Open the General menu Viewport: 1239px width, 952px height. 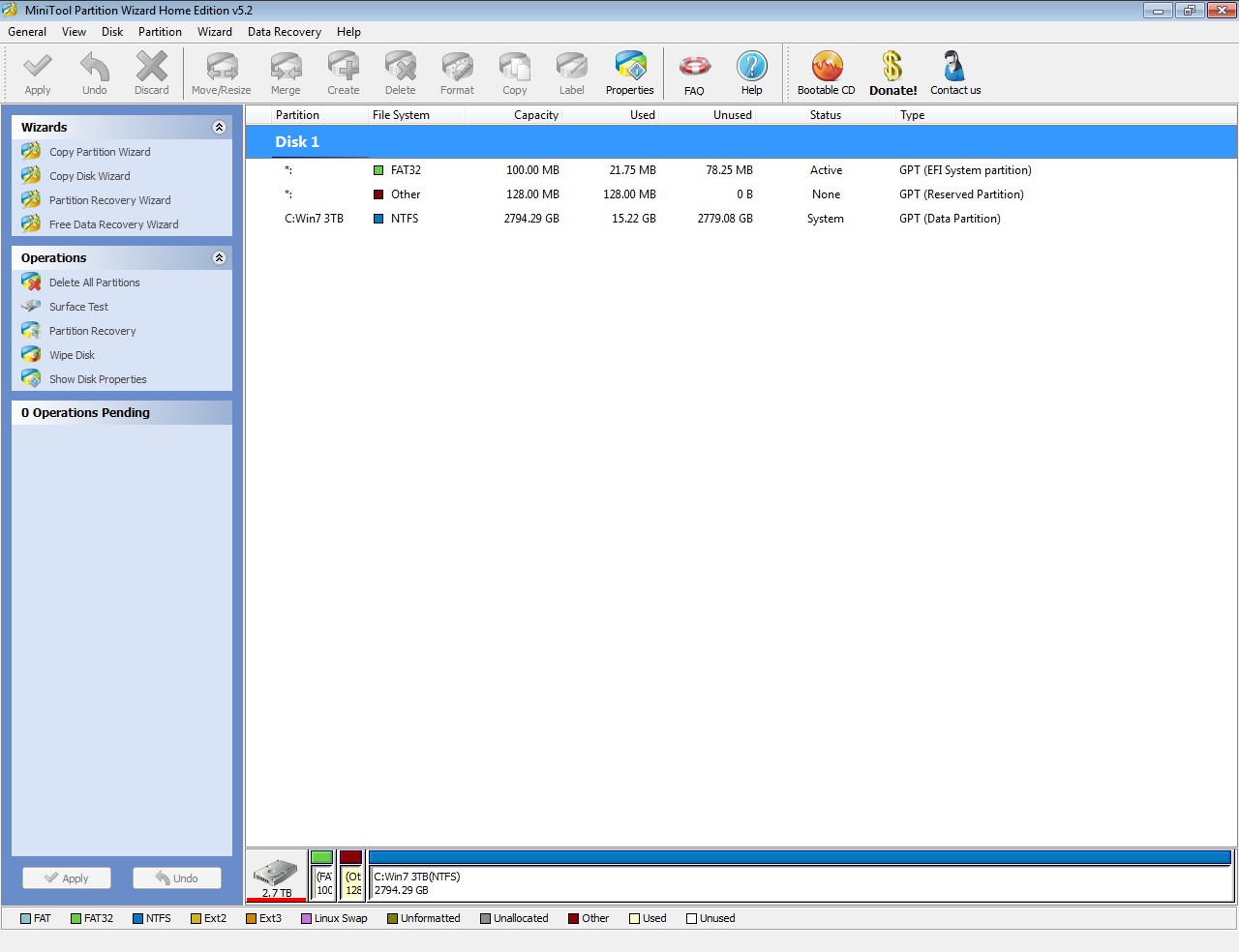point(27,32)
